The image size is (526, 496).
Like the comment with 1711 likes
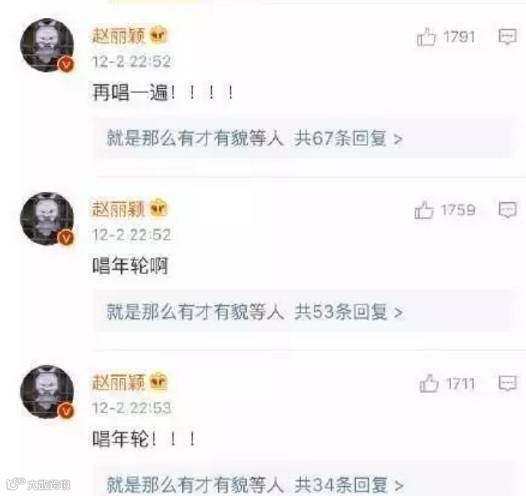[x=429, y=383]
